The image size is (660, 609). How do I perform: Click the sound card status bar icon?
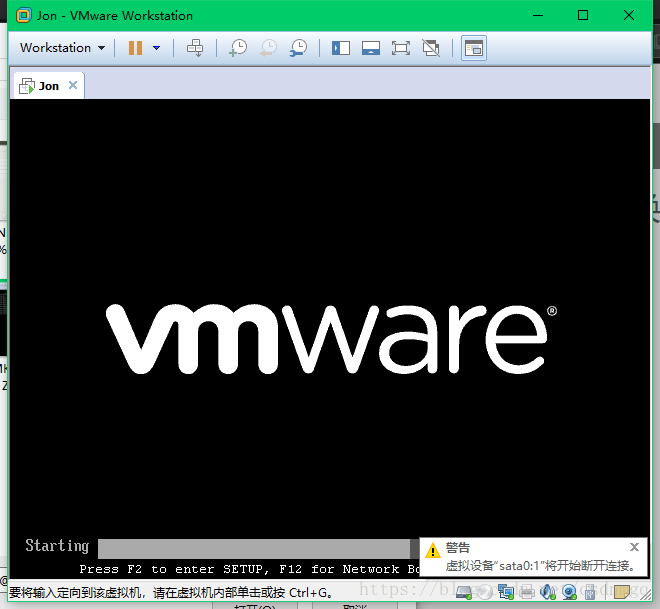[548, 592]
